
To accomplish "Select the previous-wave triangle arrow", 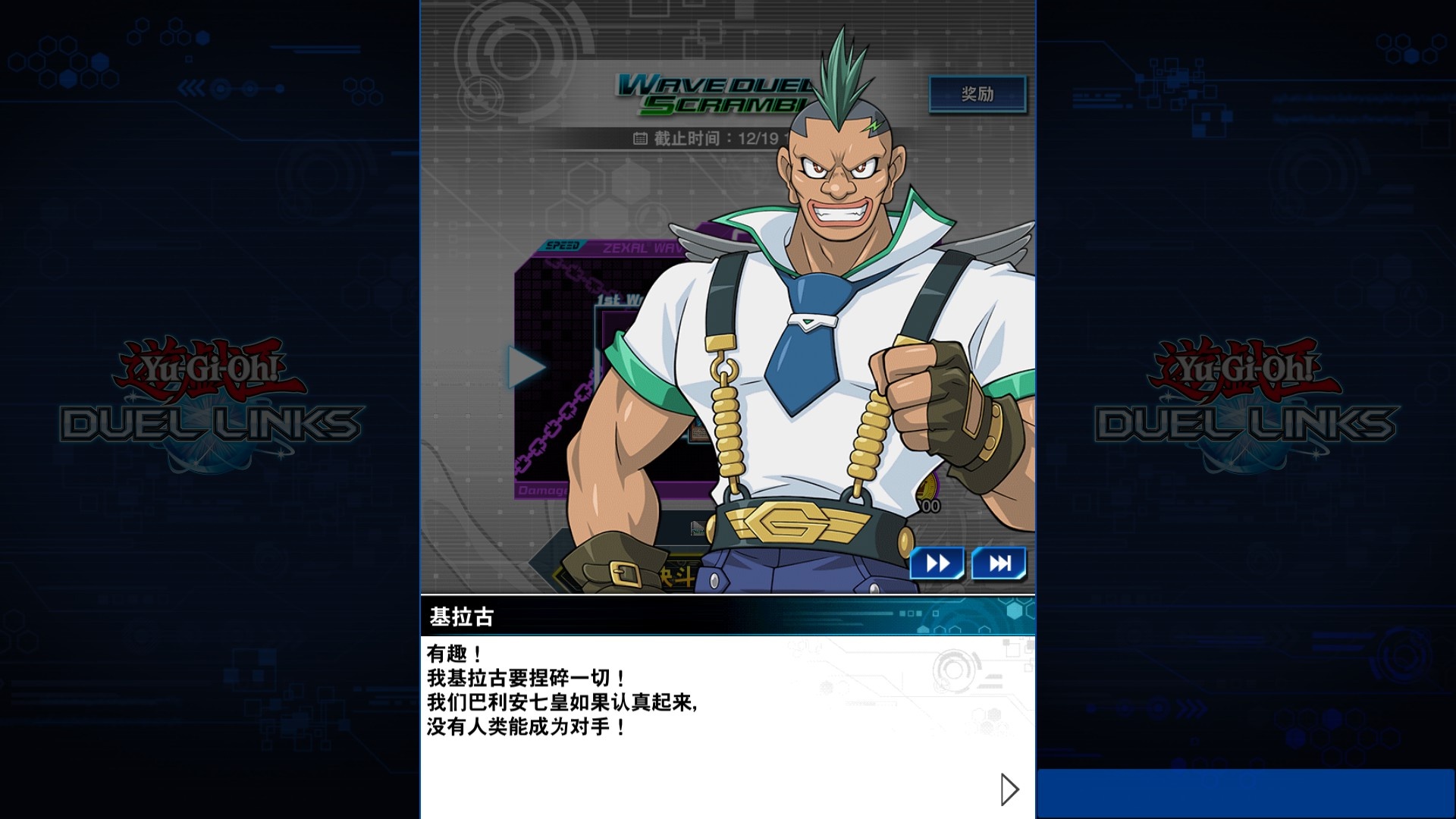I will (526, 367).
